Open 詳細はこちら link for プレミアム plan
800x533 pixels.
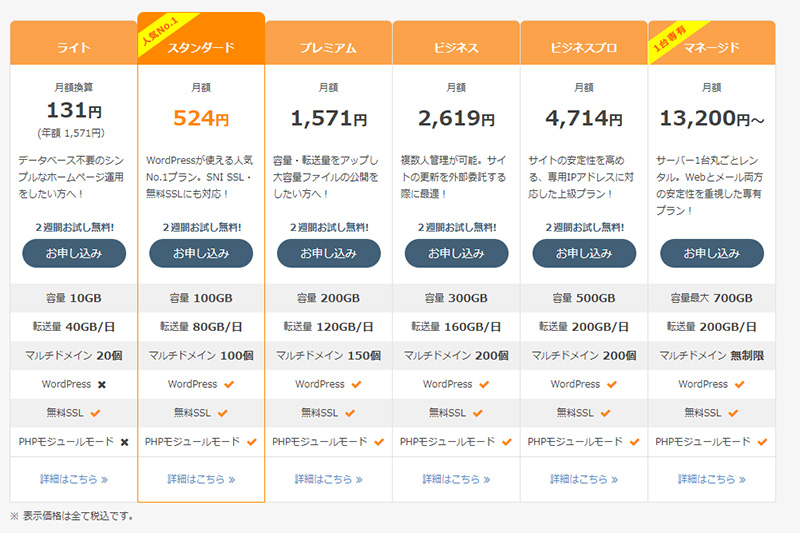[x=329, y=479]
